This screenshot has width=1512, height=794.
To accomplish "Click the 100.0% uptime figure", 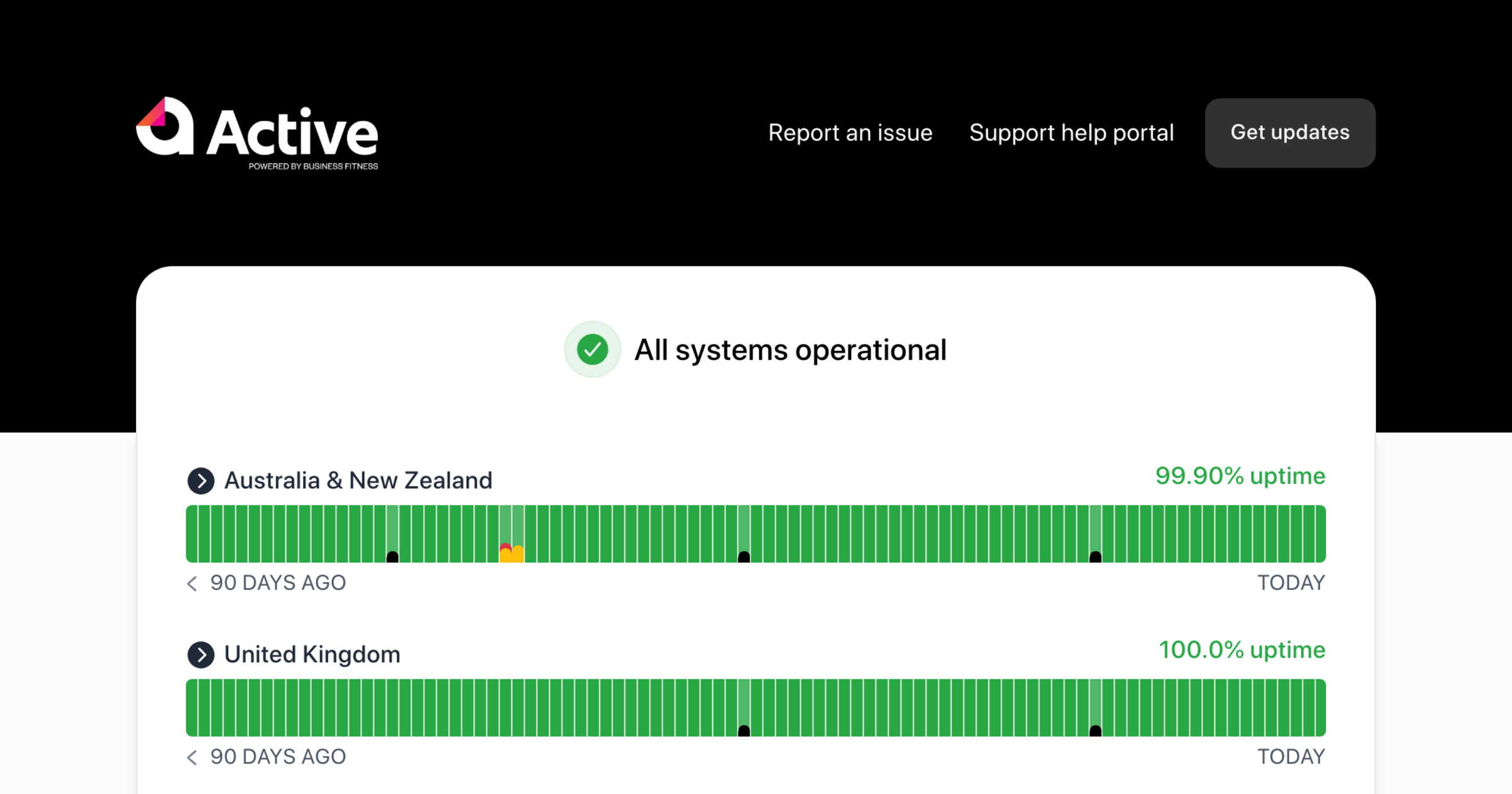I will 1242,650.
